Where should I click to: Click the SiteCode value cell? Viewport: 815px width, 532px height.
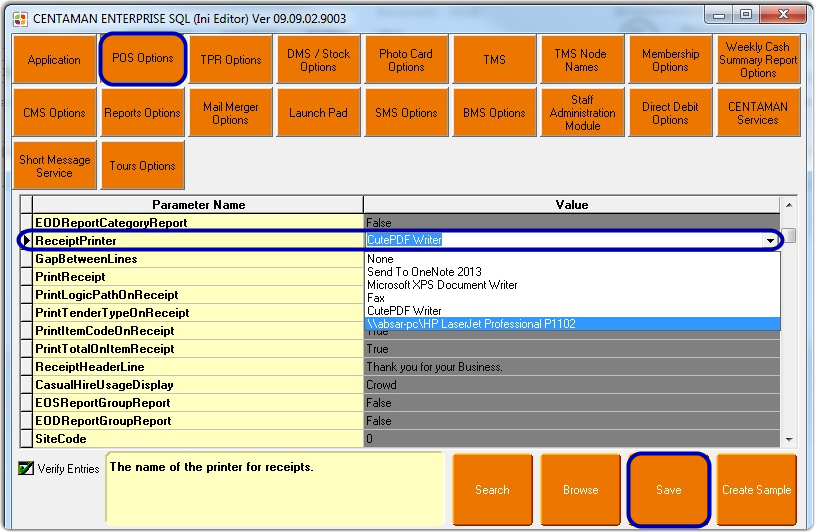(570, 439)
